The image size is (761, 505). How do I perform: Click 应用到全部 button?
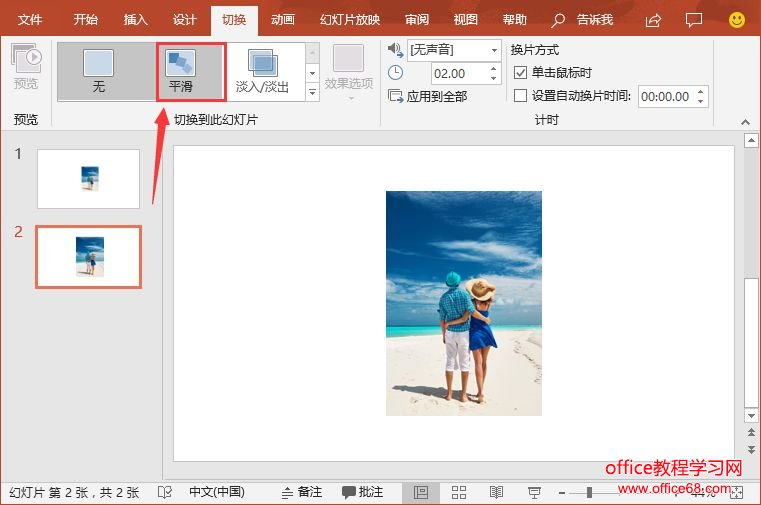428,96
